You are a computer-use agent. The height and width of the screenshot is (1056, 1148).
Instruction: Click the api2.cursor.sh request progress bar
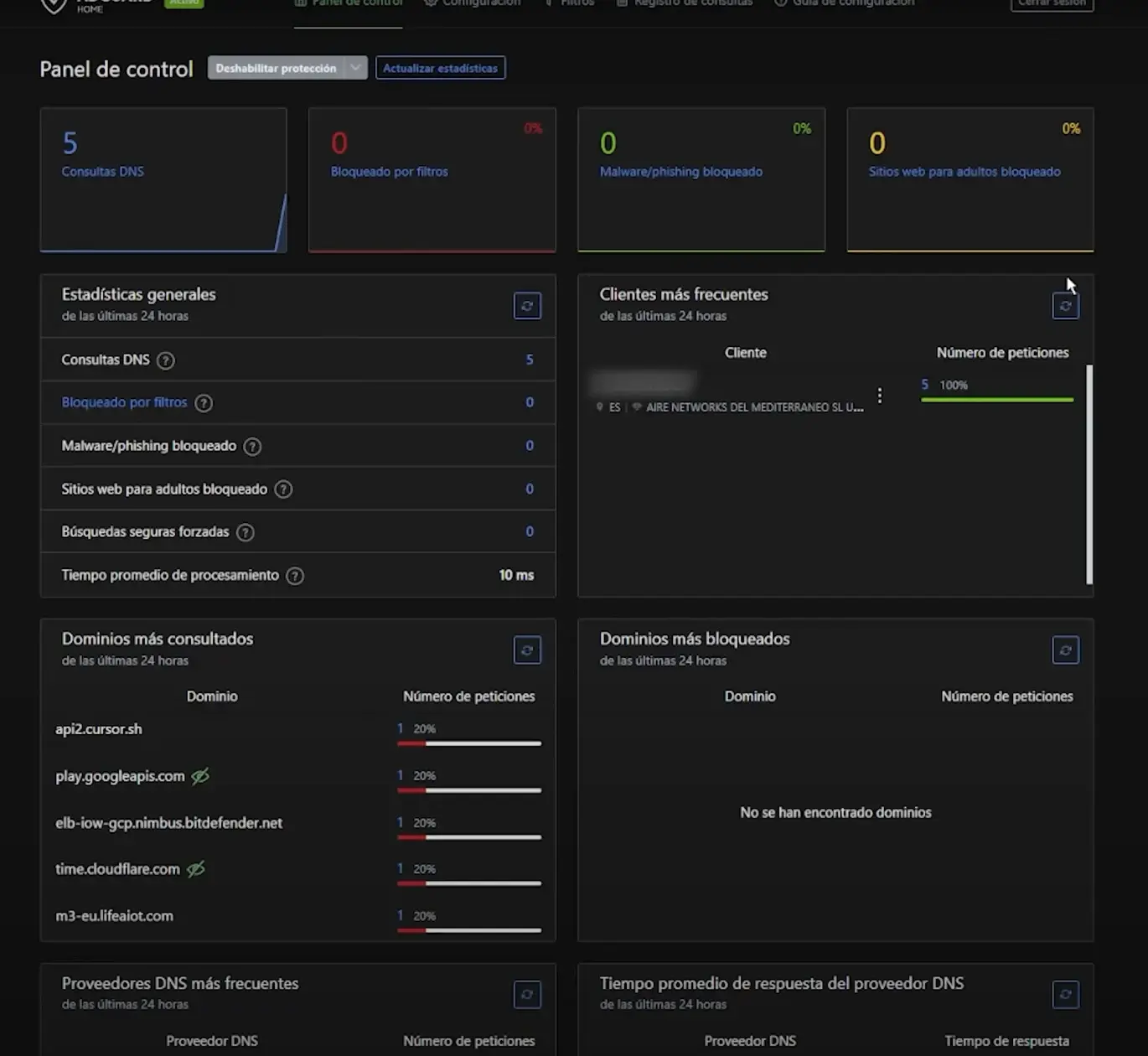[469, 743]
